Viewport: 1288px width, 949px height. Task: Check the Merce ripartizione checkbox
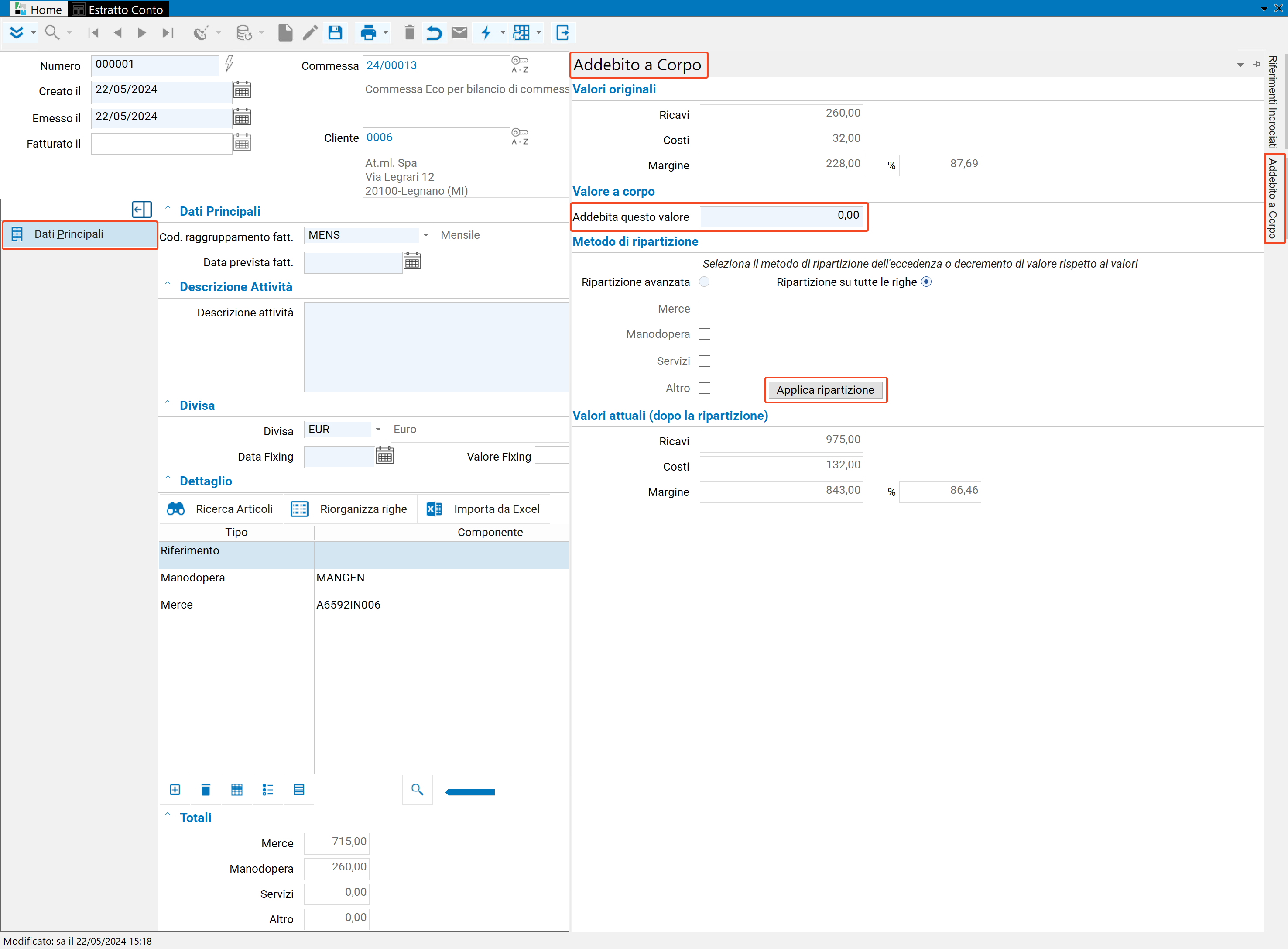705,309
